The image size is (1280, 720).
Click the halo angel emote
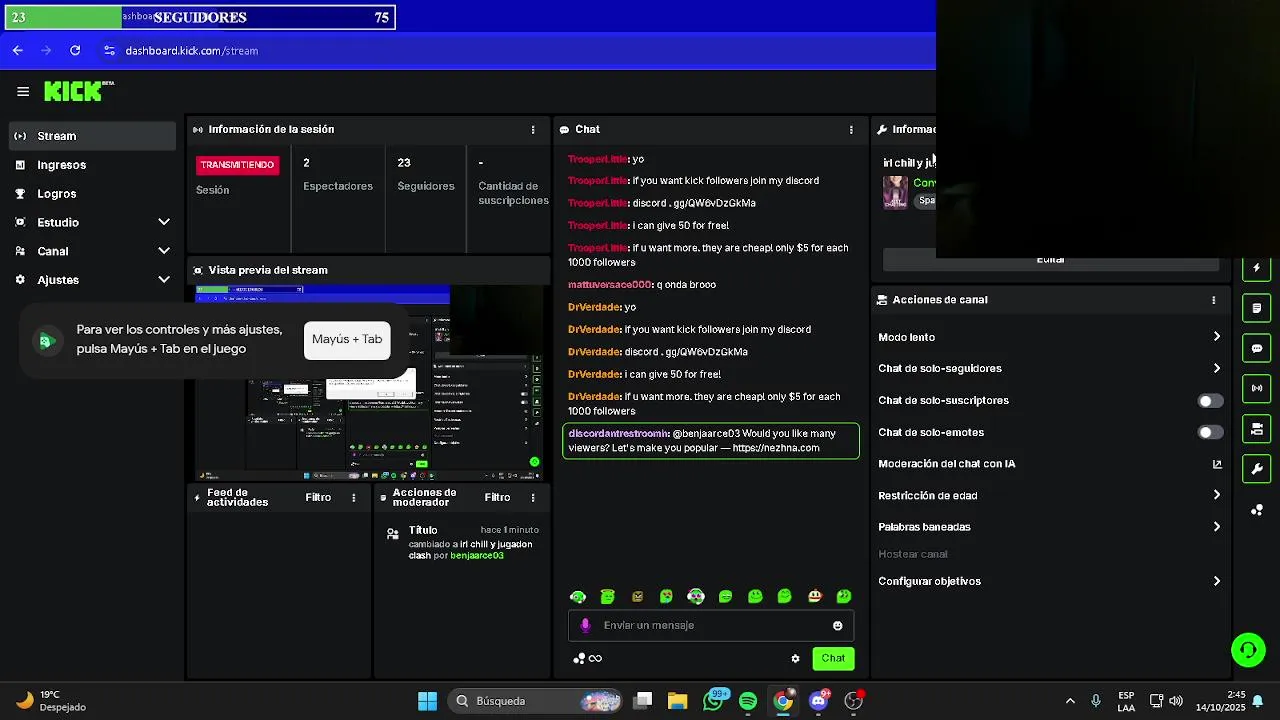pos(607,596)
